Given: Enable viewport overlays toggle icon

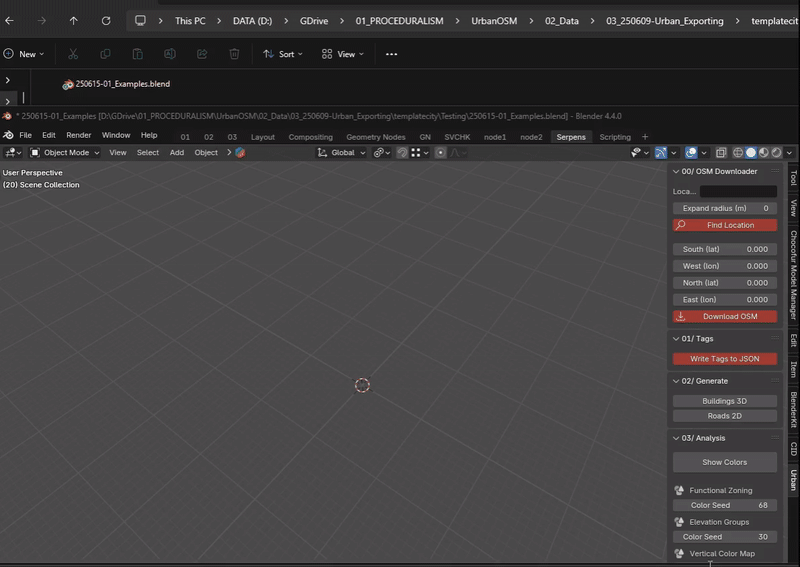Looking at the screenshot, I should [x=691, y=153].
